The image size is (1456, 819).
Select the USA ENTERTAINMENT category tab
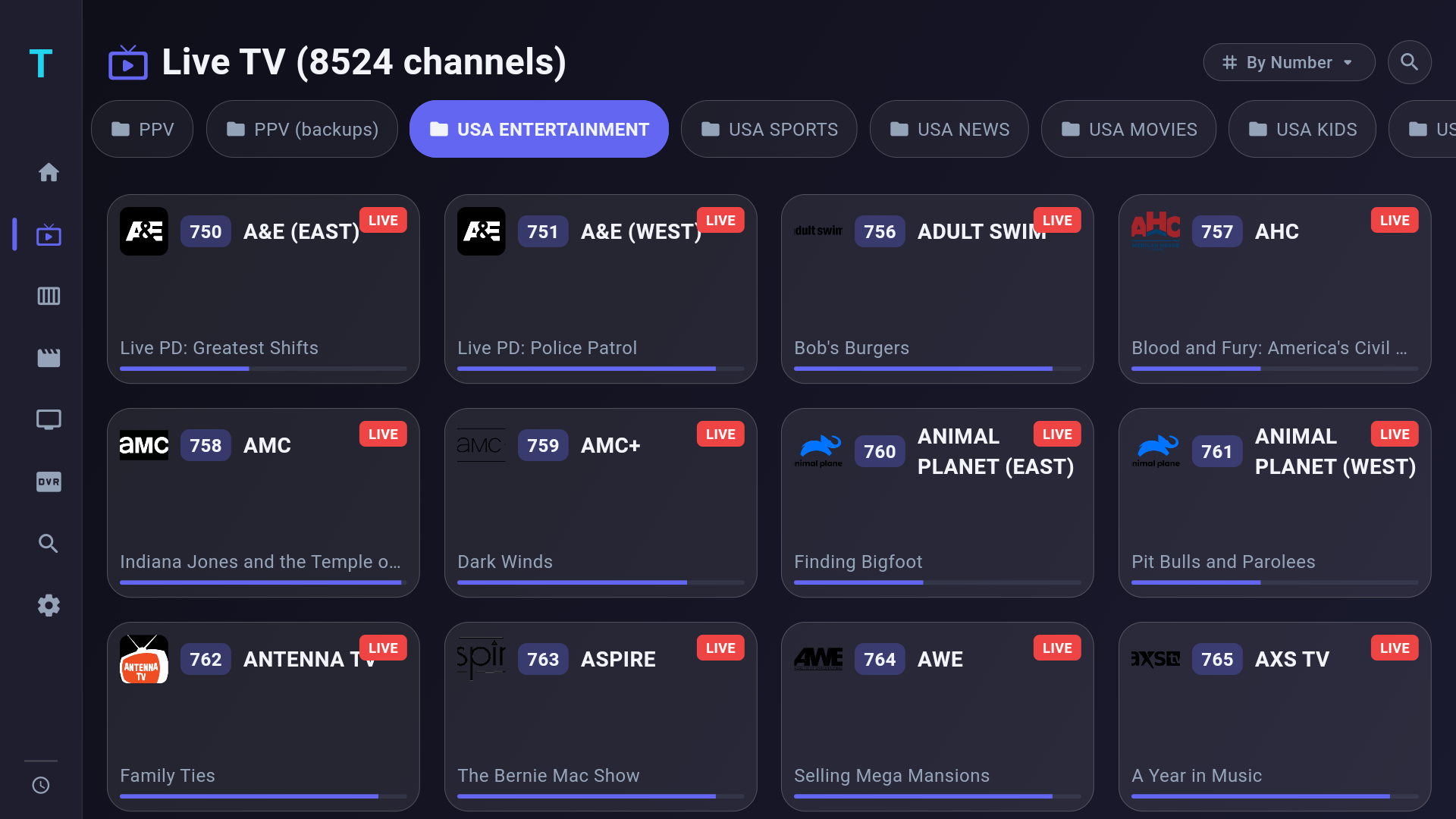click(x=539, y=129)
